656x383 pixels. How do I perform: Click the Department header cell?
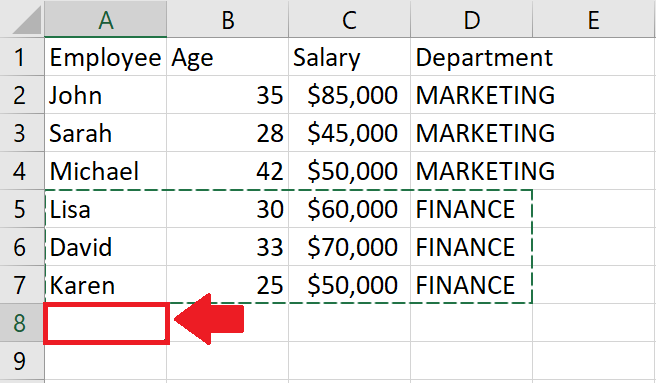coord(472,57)
